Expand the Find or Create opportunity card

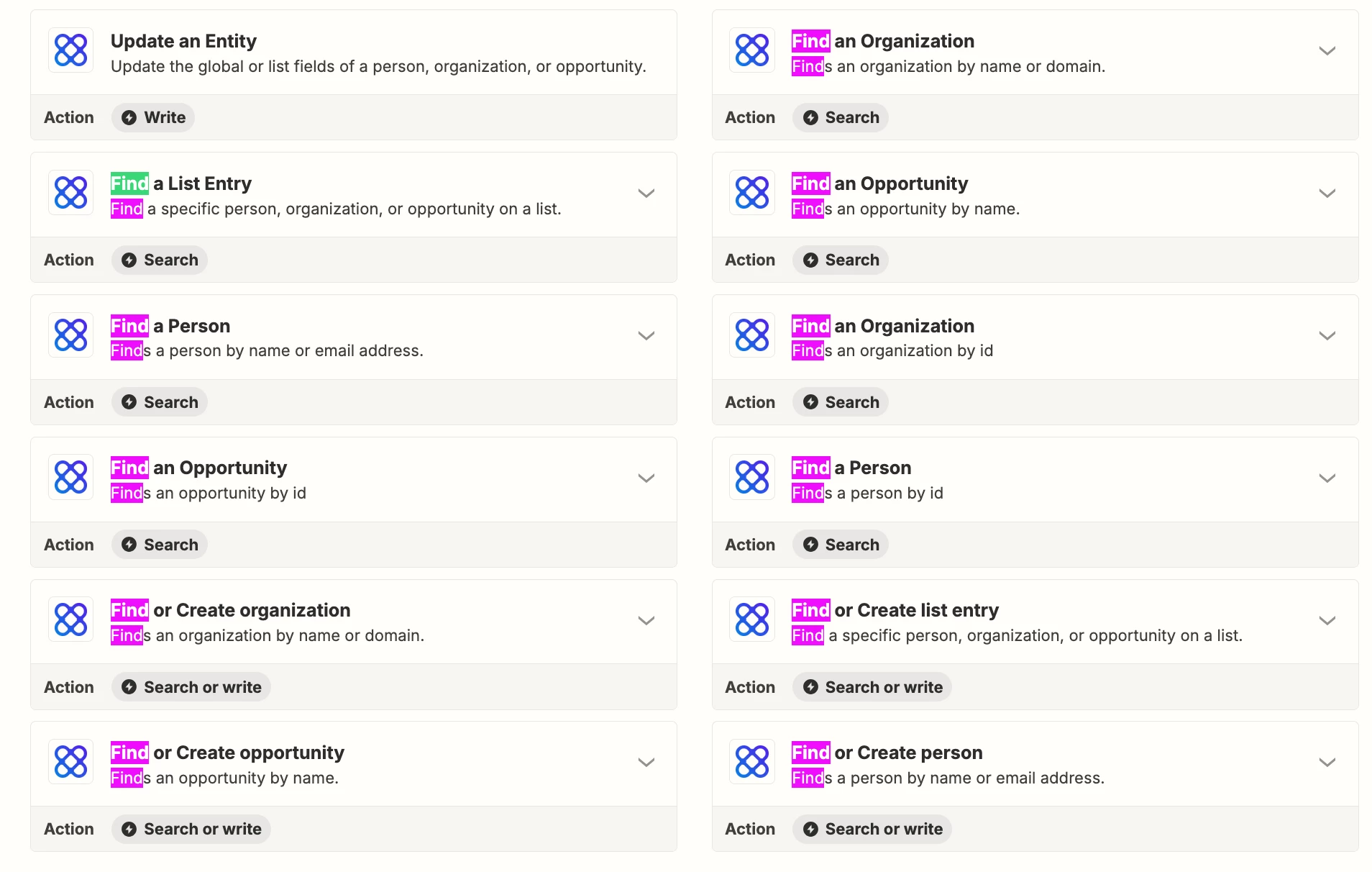(x=646, y=762)
